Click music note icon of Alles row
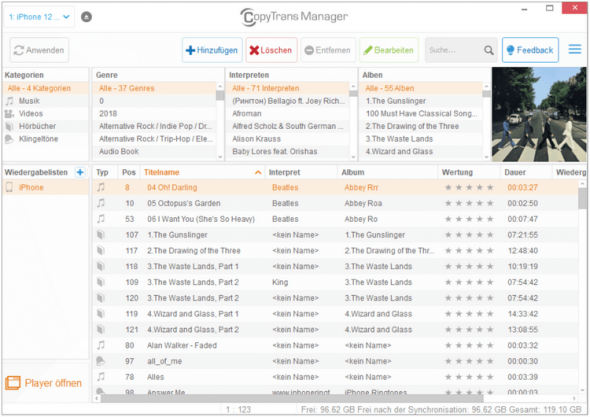 [x=101, y=377]
